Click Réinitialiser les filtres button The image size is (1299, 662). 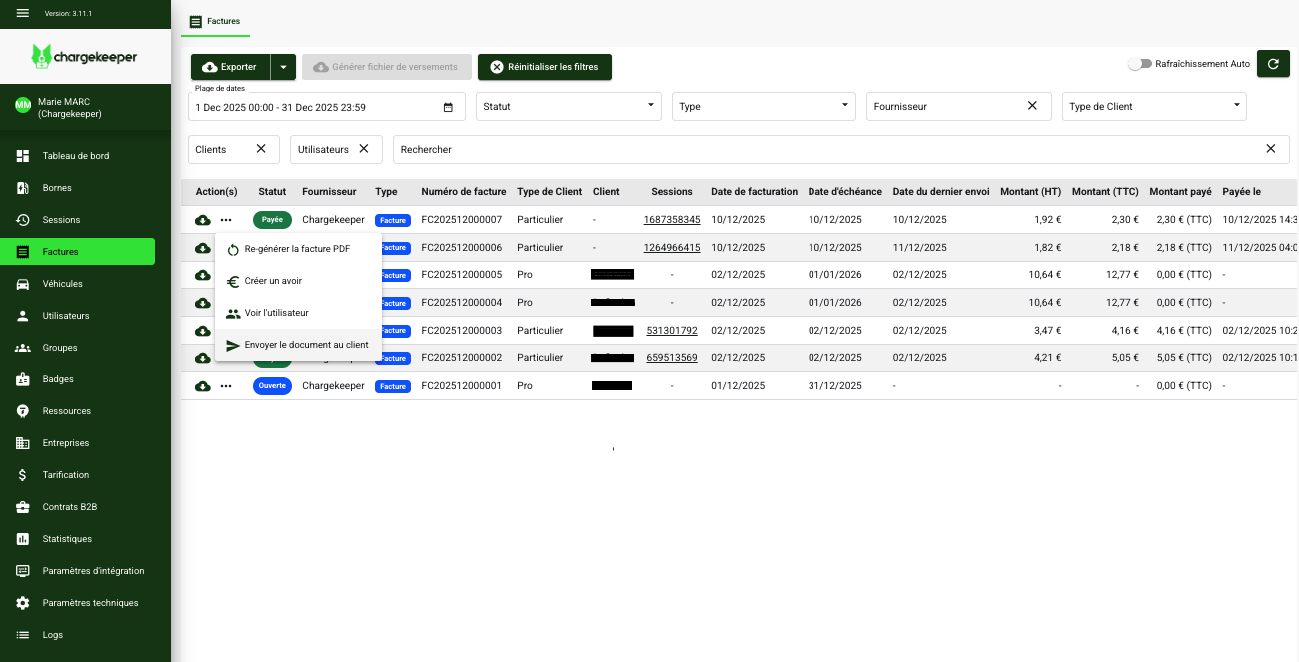pos(544,67)
